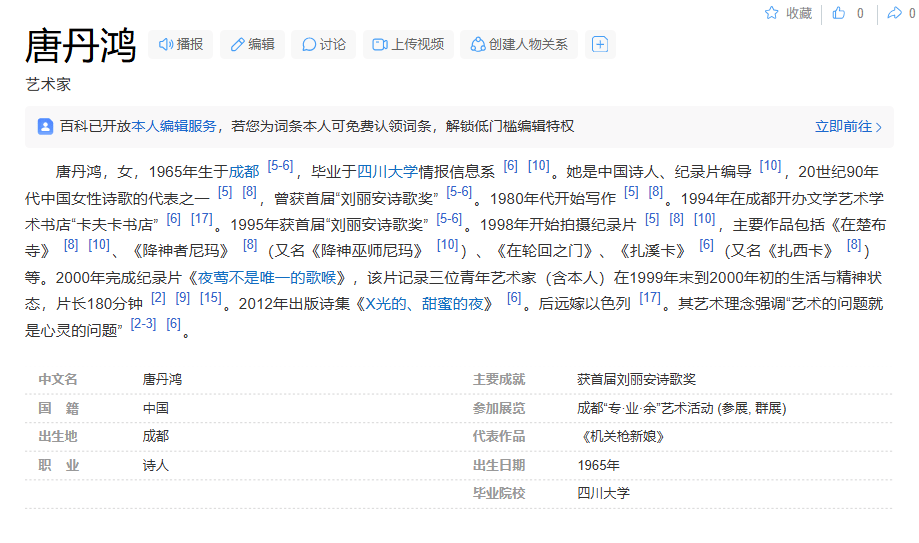Click the plus icon after 创建人物关系
919x543 pixels.
599,44
